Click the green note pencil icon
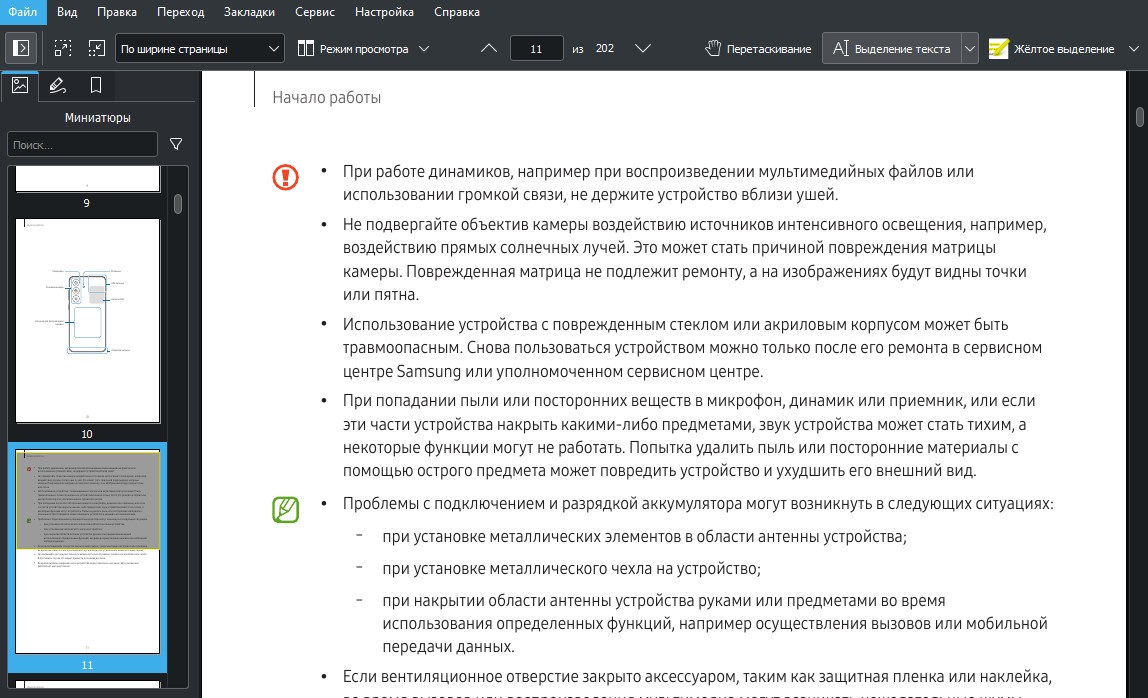 (x=286, y=509)
